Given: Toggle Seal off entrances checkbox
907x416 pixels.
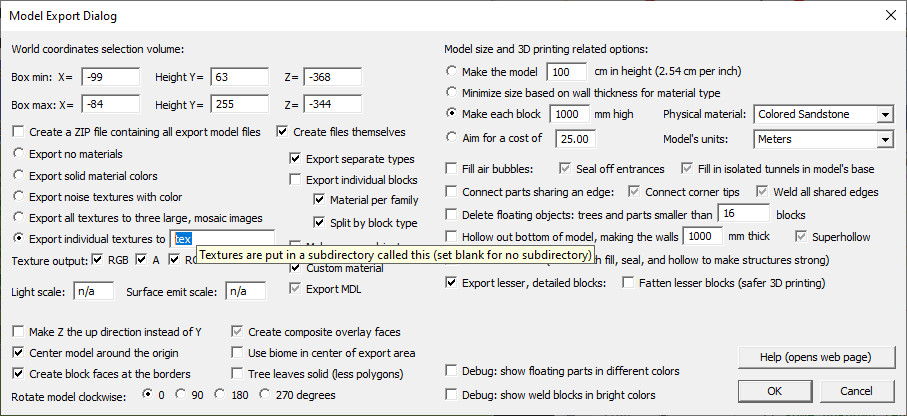Looking at the screenshot, I should tap(565, 169).
